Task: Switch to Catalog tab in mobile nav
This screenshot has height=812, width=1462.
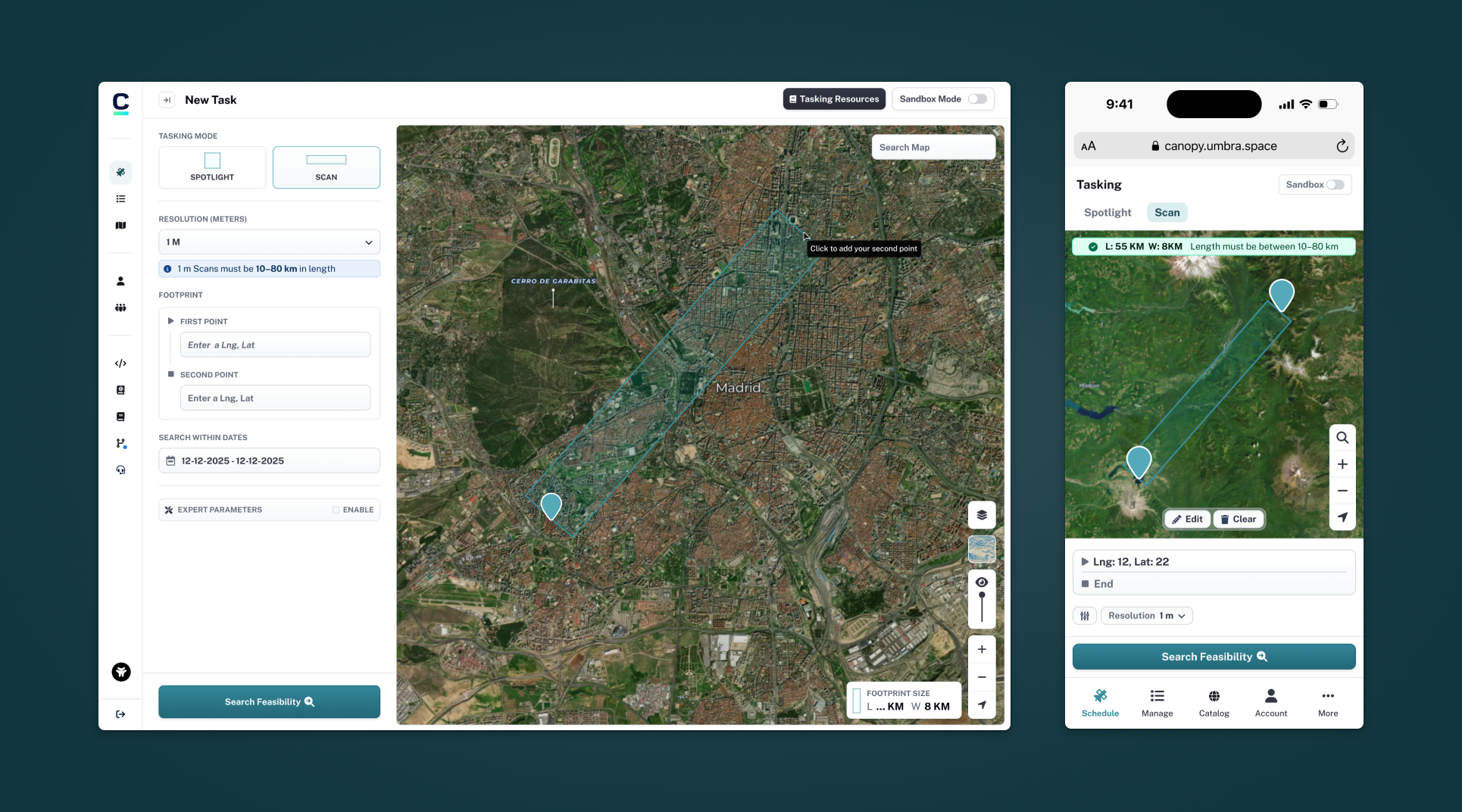Action: [x=1214, y=703]
